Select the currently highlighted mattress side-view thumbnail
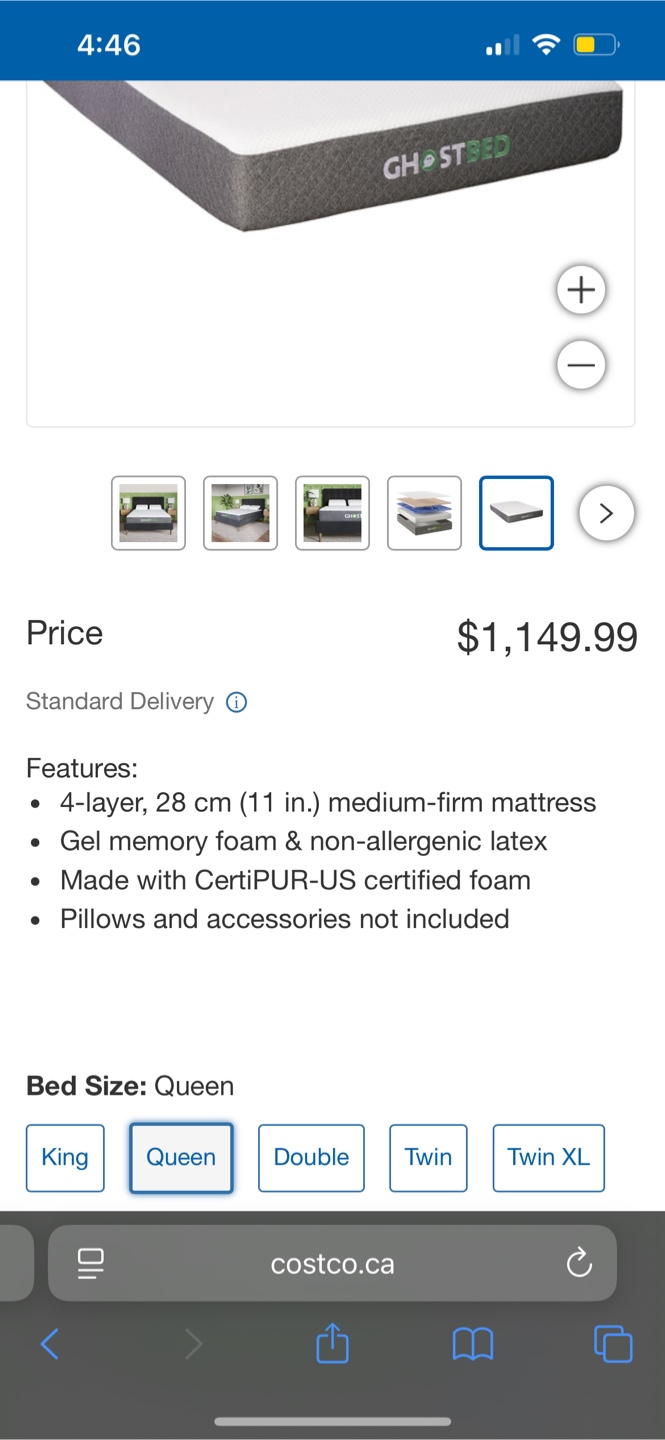 [516, 513]
